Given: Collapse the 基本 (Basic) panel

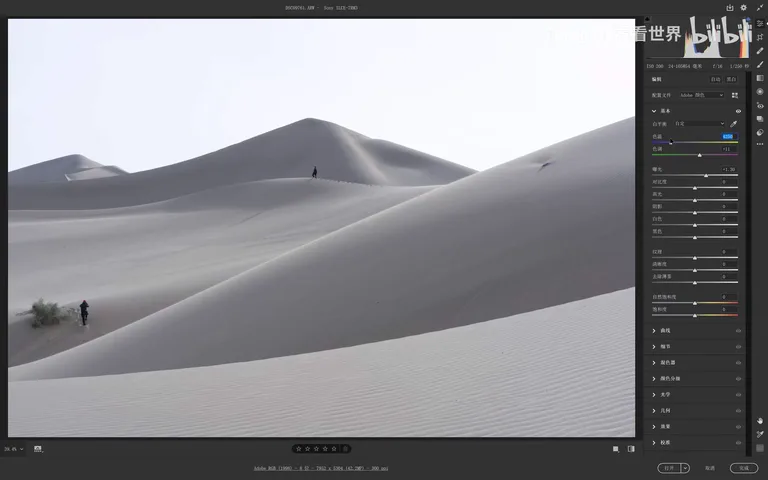Looking at the screenshot, I should coord(654,111).
